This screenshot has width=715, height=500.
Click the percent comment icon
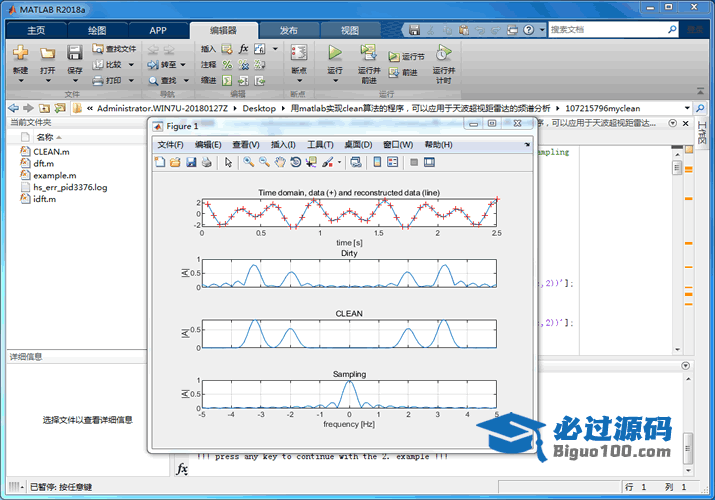[x=227, y=65]
